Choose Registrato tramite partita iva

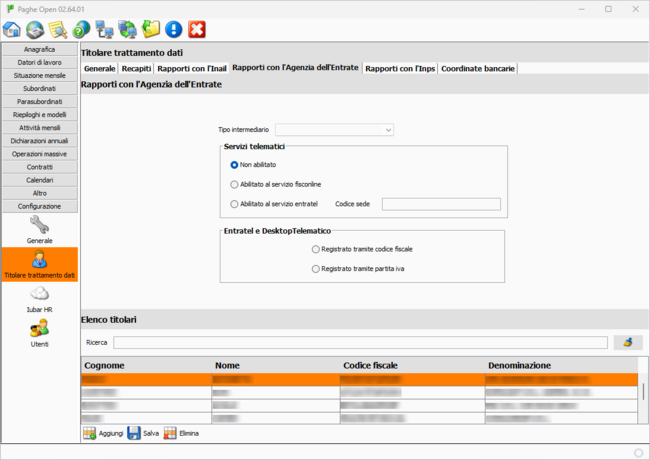[x=316, y=269]
